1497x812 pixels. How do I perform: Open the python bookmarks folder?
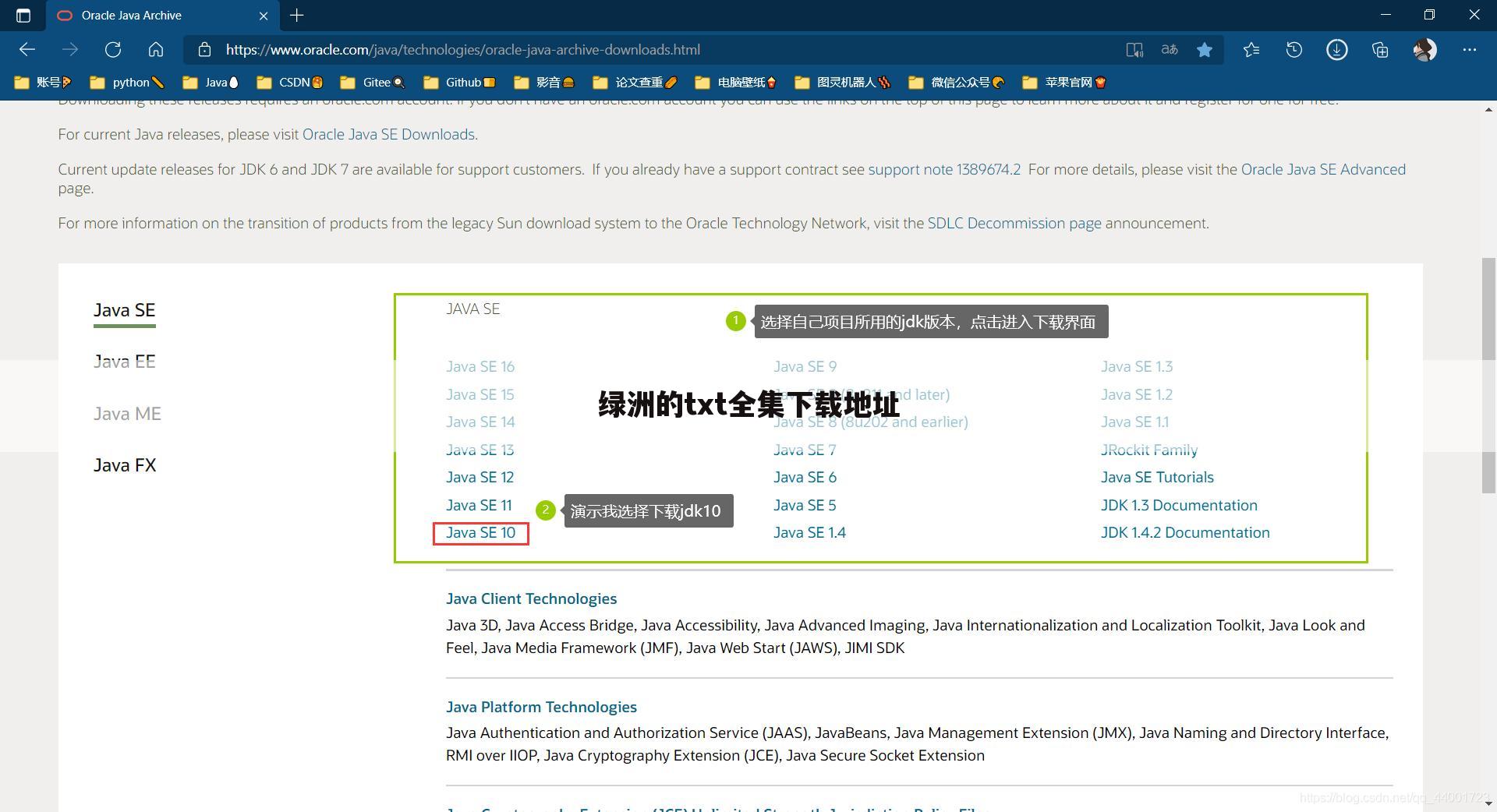127,83
